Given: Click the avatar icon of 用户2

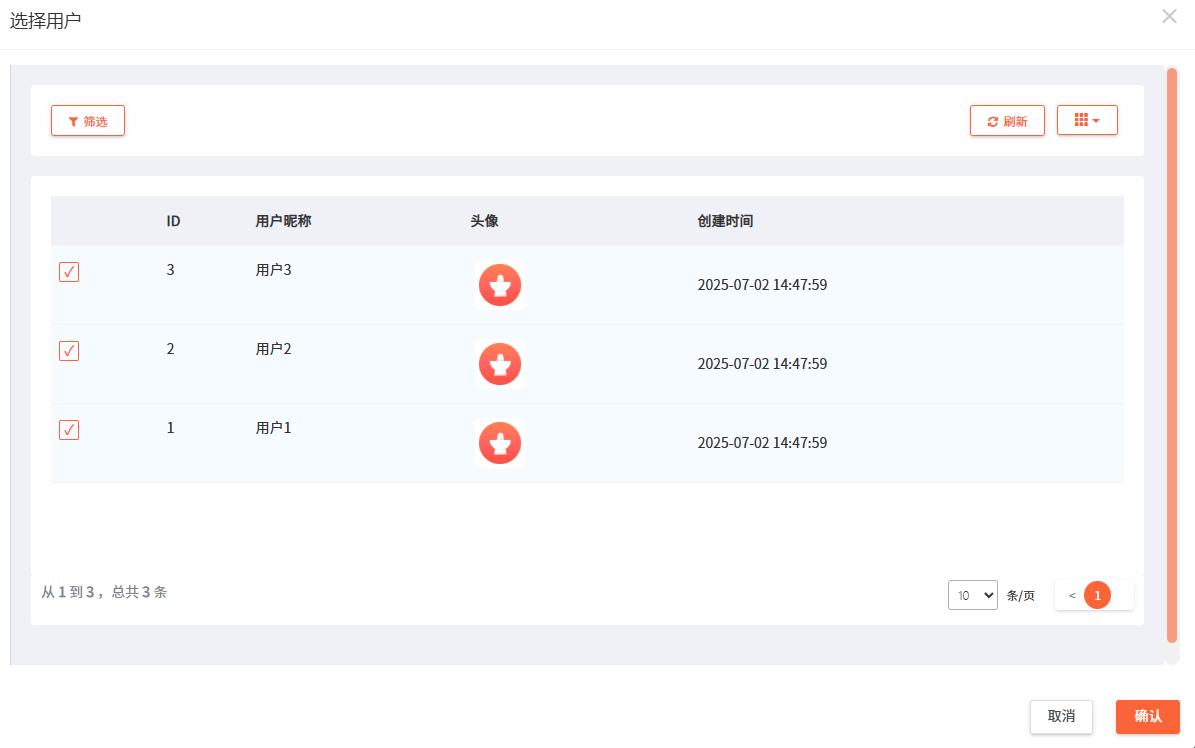Looking at the screenshot, I should (x=500, y=364).
